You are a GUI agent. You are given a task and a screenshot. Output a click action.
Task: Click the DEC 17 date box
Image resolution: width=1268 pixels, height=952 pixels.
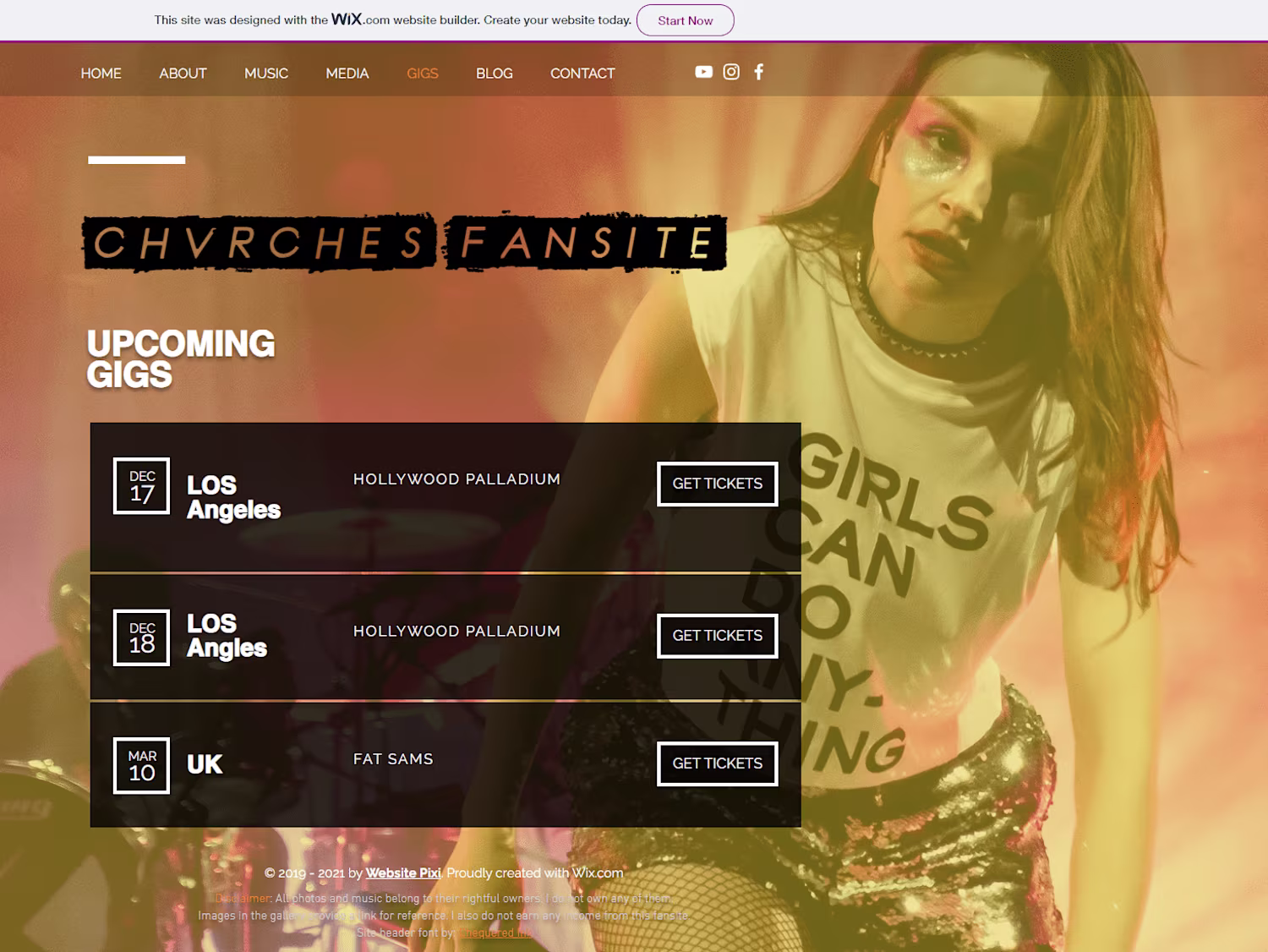pyautogui.click(x=142, y=486)
